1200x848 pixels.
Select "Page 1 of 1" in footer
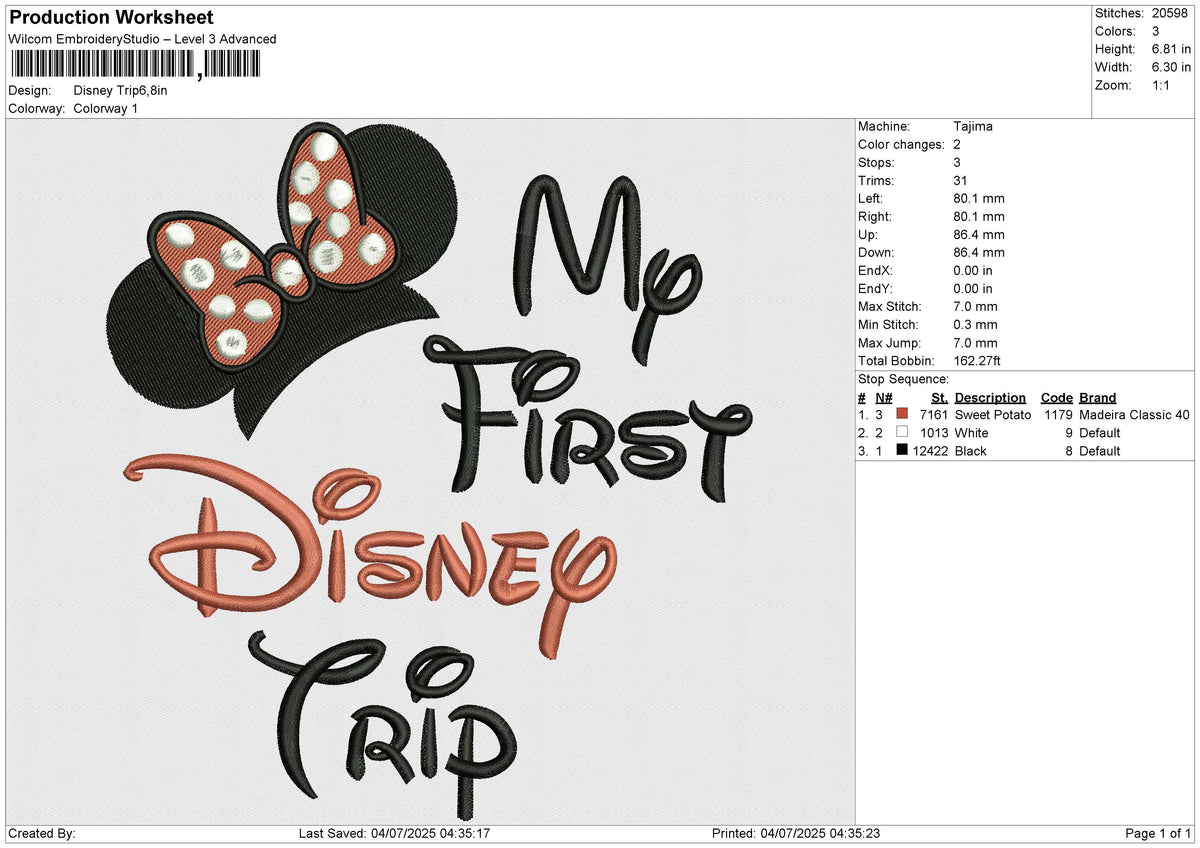coord(1158,833)
